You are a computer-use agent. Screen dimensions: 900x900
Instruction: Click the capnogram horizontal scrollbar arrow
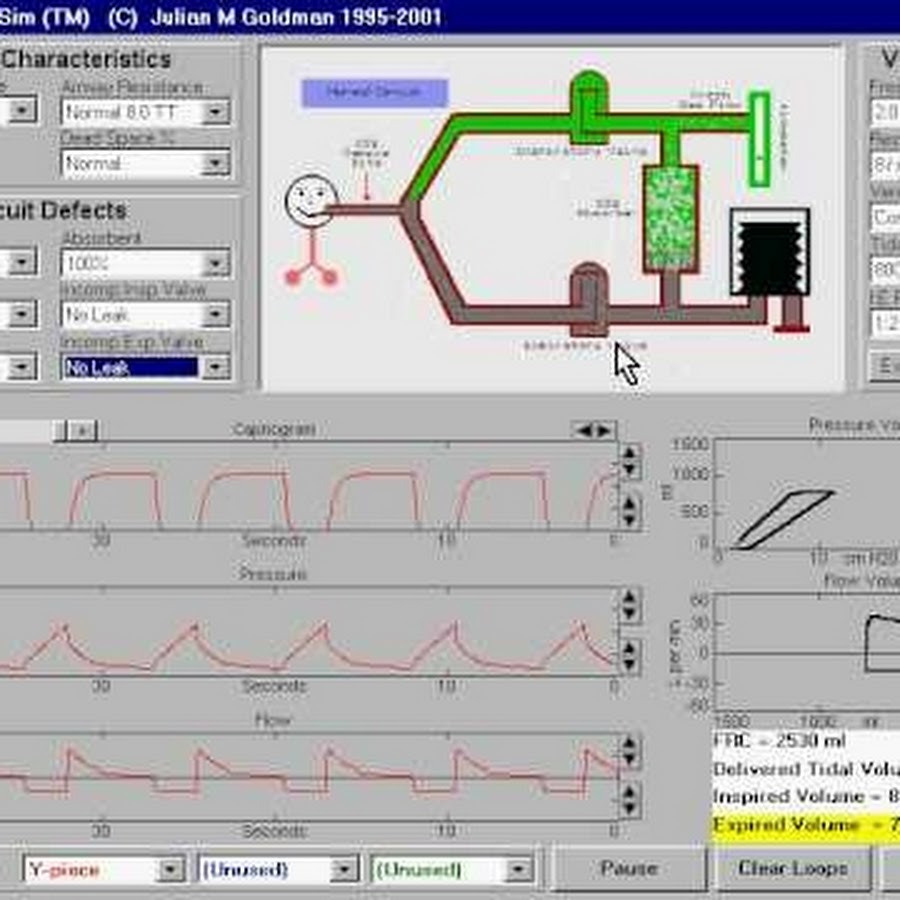[83, 430]
